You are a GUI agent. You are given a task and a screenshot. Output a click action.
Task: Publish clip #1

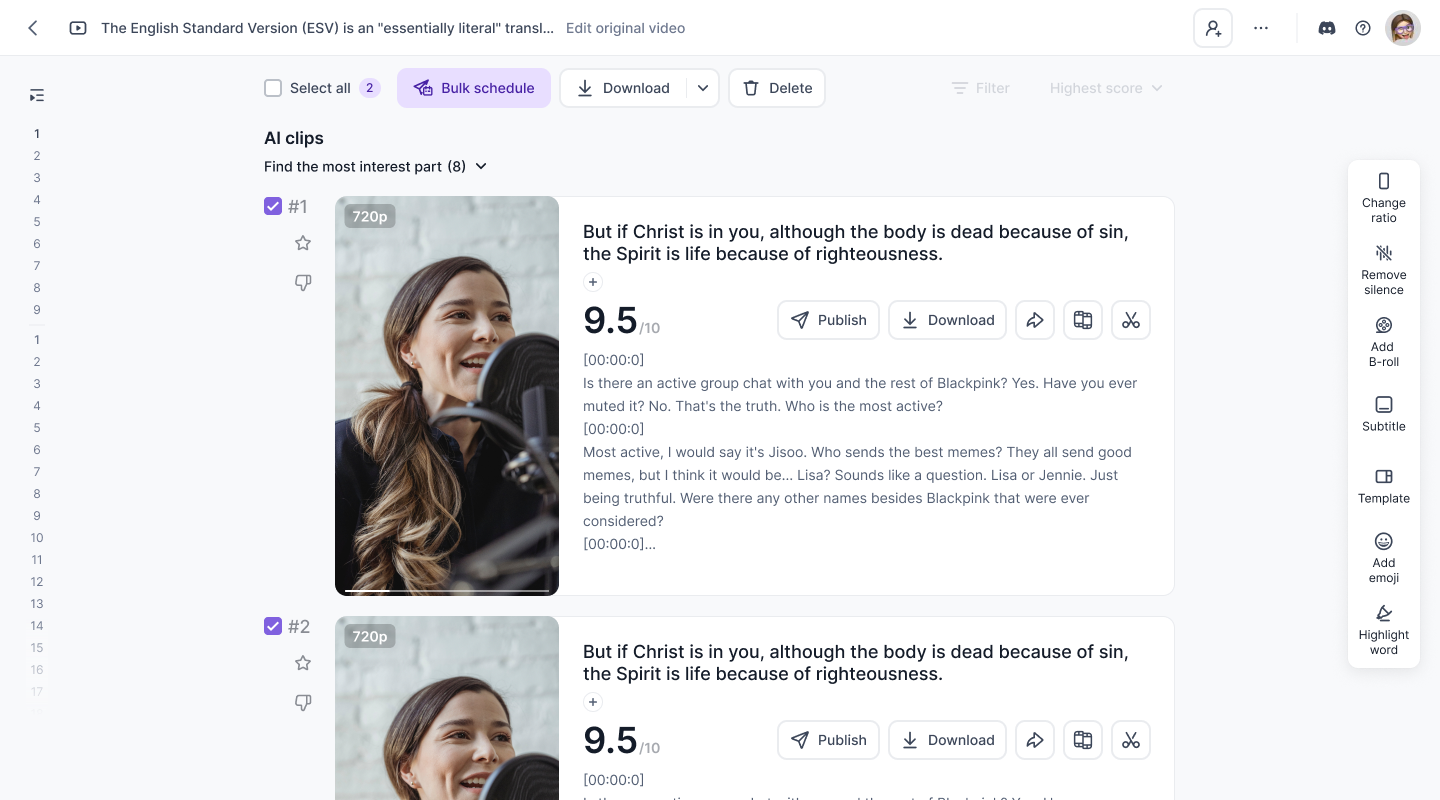pyautogui.click(x=829, y=320)
